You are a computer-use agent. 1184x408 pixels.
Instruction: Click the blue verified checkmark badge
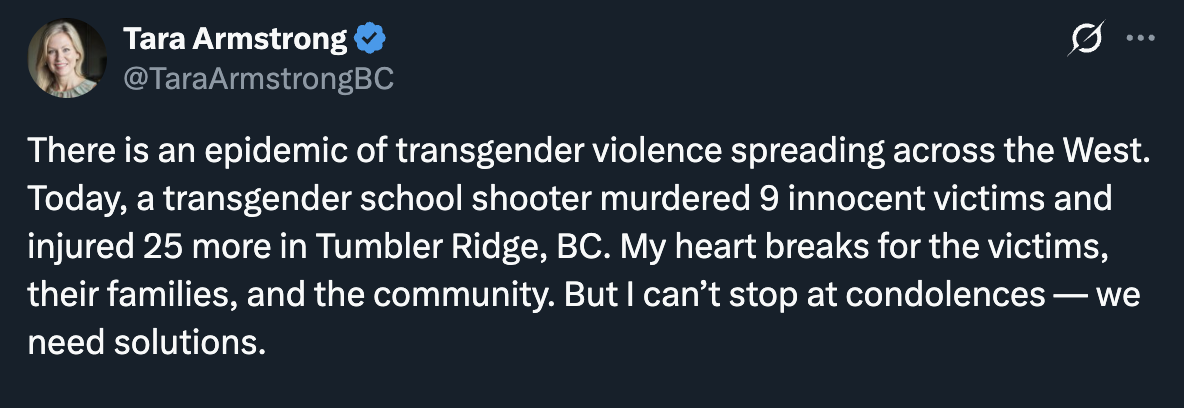pos(371,40)
